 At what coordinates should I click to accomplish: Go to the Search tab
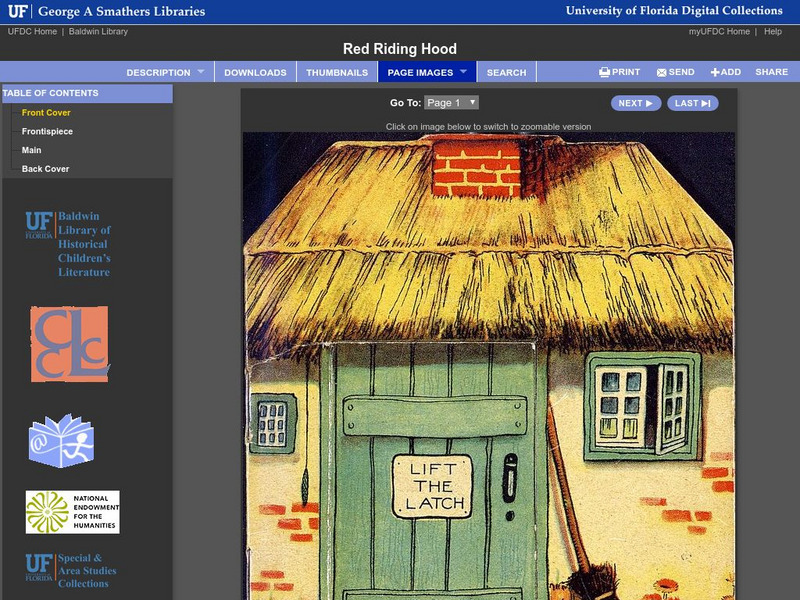506,72
